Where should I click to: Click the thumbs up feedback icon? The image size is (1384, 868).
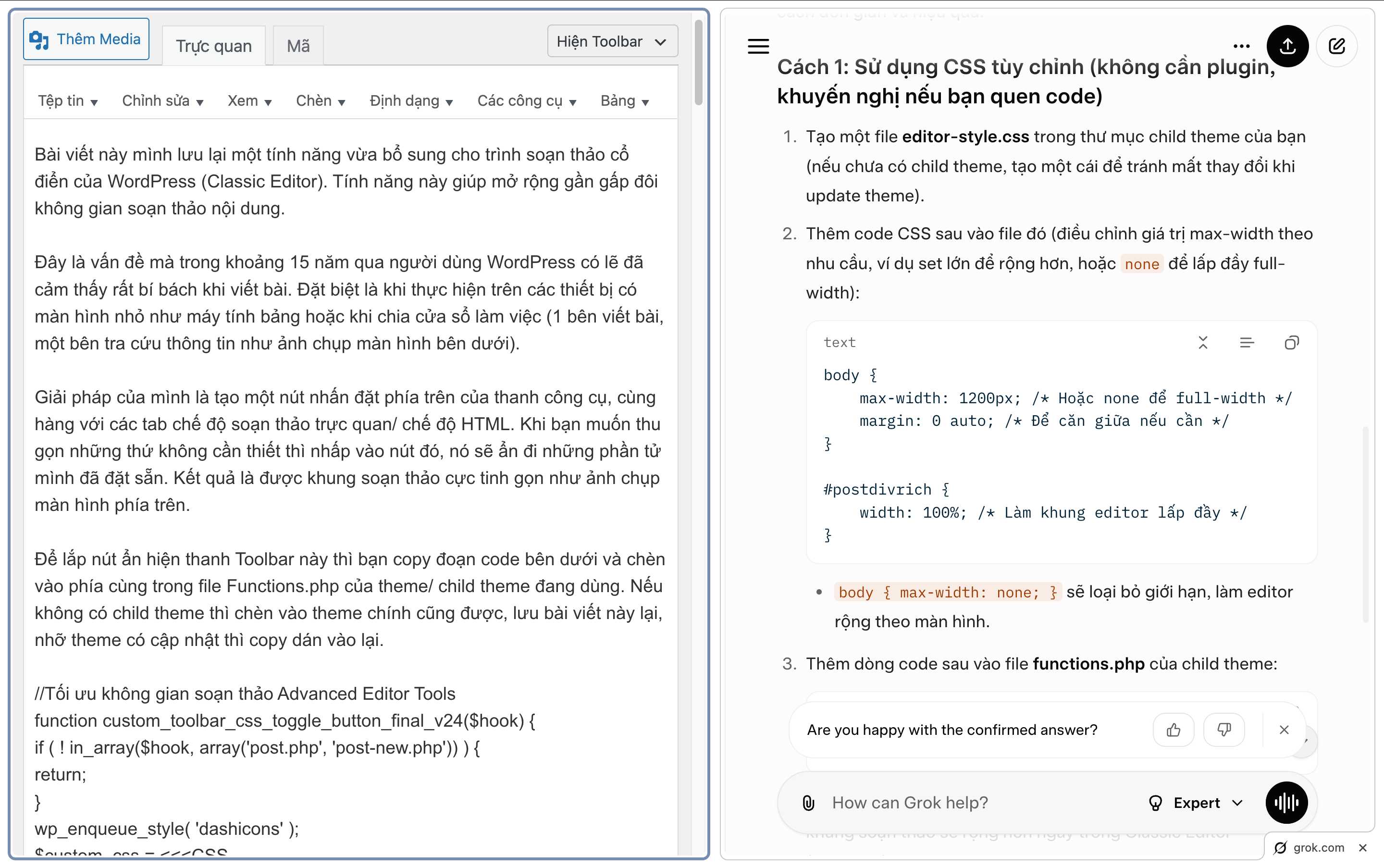tap(1174, 730)
